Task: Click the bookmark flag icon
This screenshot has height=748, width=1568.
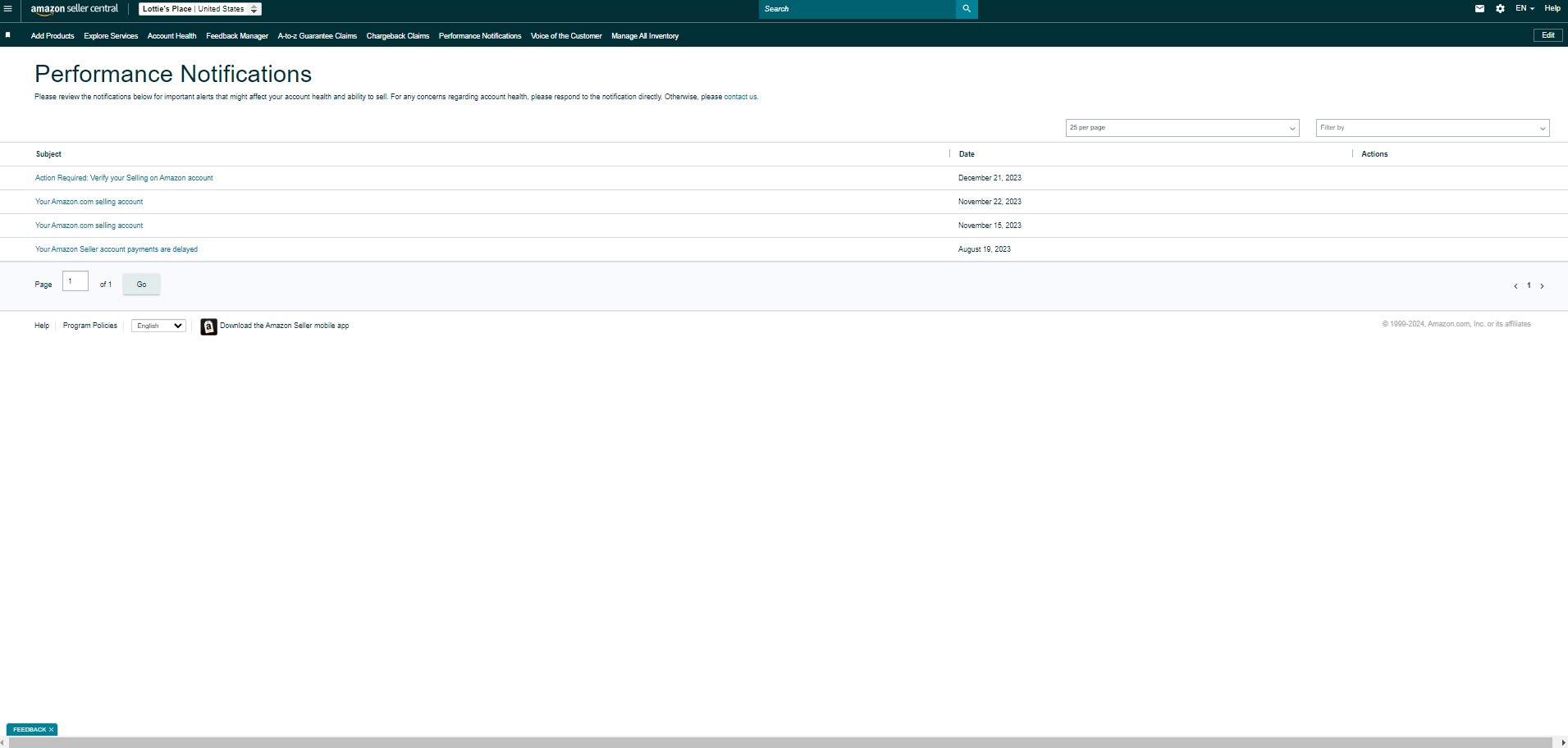Action: pyautogui.click(x=8, y=35)
